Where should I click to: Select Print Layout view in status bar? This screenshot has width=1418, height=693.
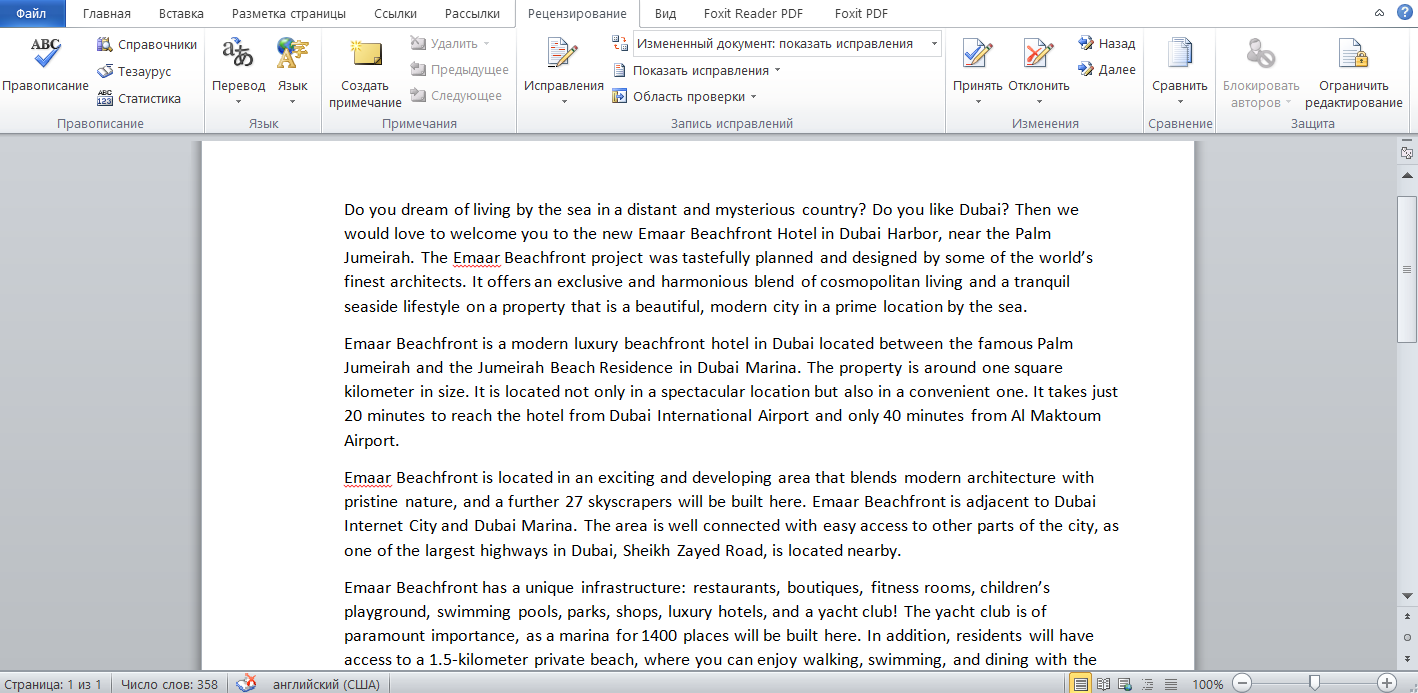pos(1080,684)
